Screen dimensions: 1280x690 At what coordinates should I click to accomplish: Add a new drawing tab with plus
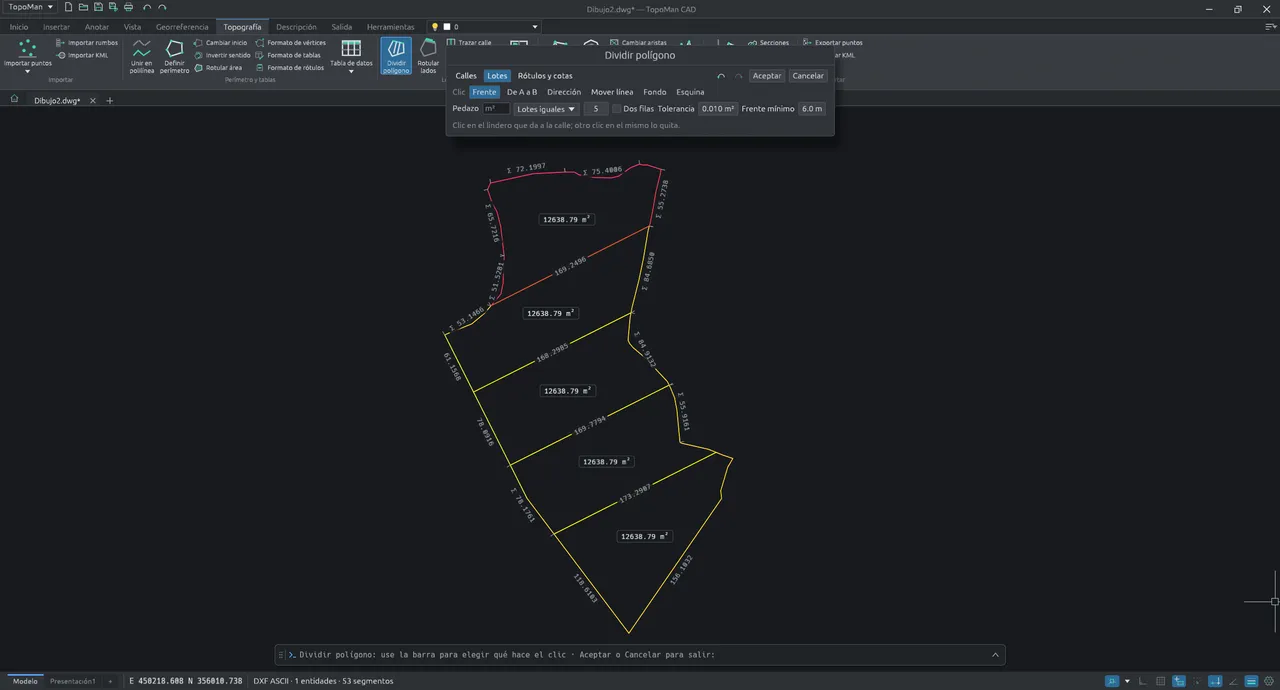(x=110, y=100)
